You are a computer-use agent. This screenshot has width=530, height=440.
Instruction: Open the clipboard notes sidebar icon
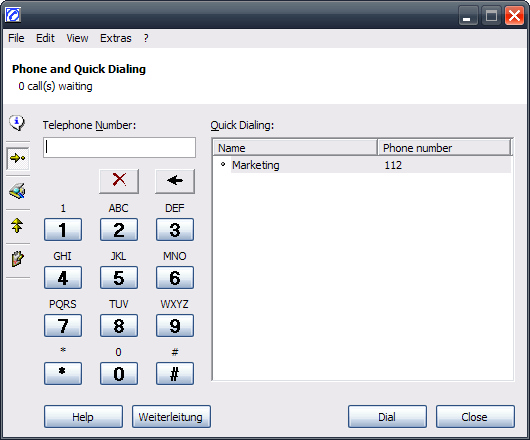(x=18, y=259)
